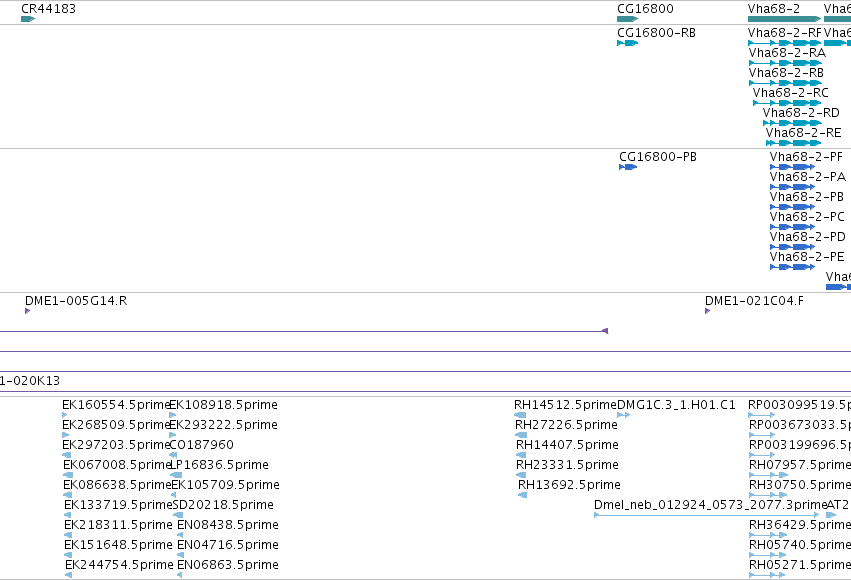The width and height of the screenshot is (851, 580).
Task: Click the CG16800-PB protein glyph
Action: [x=628, y=167]
